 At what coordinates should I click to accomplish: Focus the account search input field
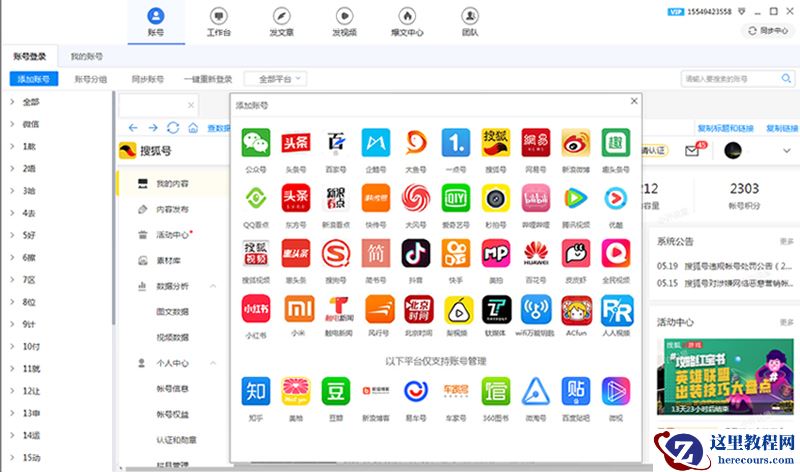(x=730, y=79)
